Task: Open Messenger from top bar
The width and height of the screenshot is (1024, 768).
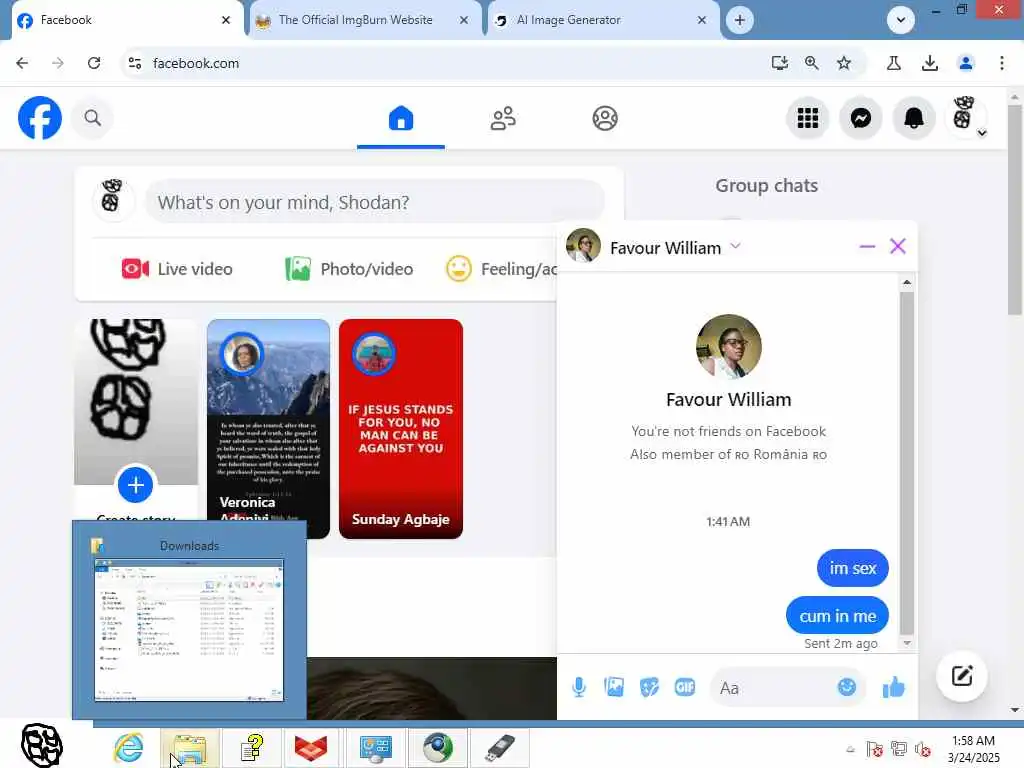Action: pos(861,118)
